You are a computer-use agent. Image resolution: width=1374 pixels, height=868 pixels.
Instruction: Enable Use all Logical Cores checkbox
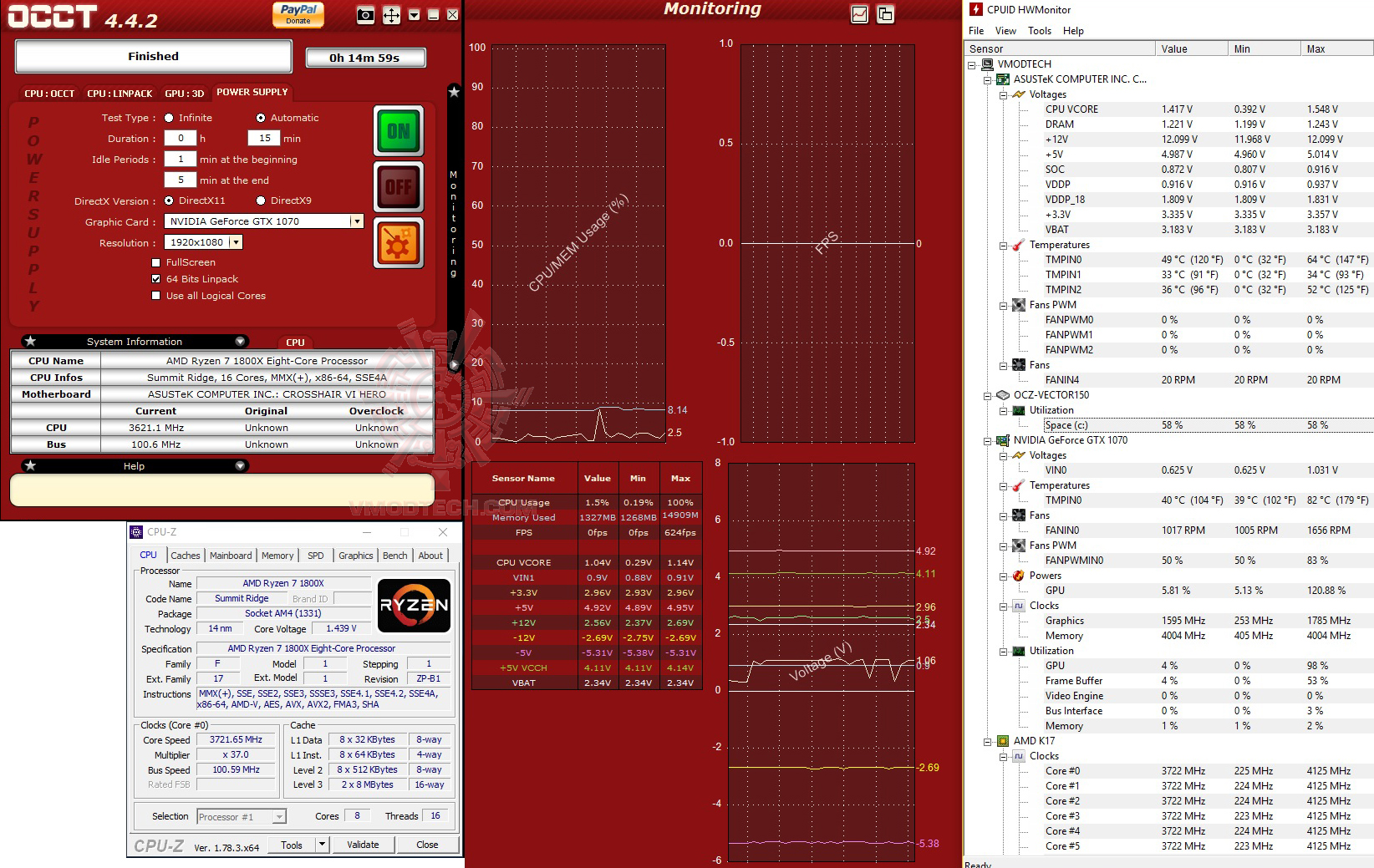pos(155,296)
